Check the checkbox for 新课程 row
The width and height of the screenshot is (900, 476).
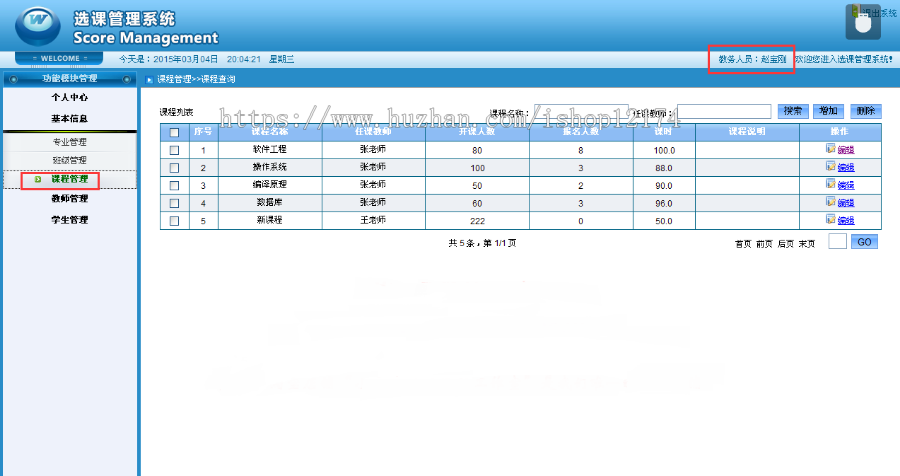(174, 221)
